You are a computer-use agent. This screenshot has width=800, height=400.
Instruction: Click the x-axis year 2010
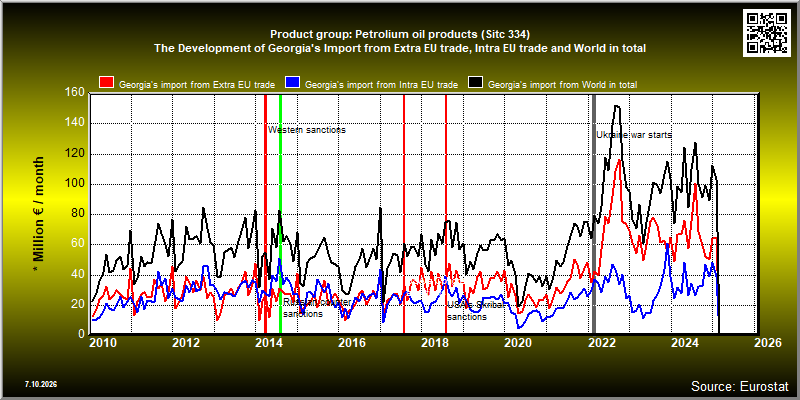(x=104, y=343)
